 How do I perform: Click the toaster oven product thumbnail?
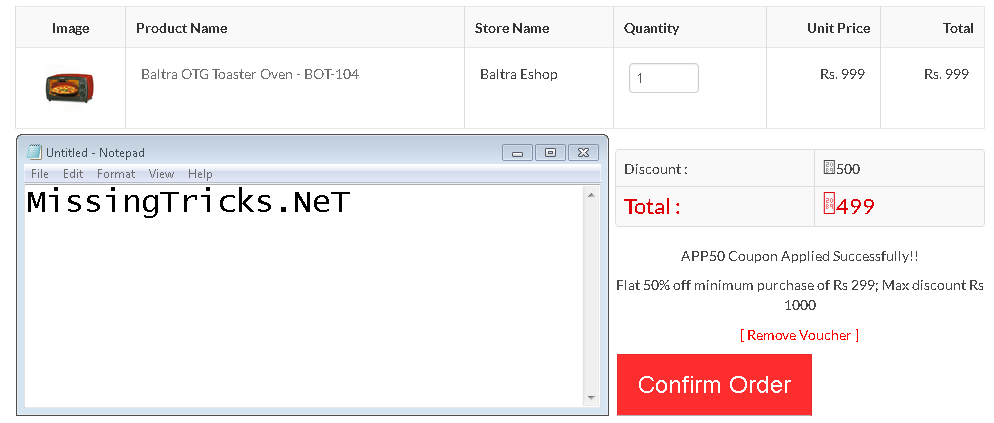pos(70,88)
